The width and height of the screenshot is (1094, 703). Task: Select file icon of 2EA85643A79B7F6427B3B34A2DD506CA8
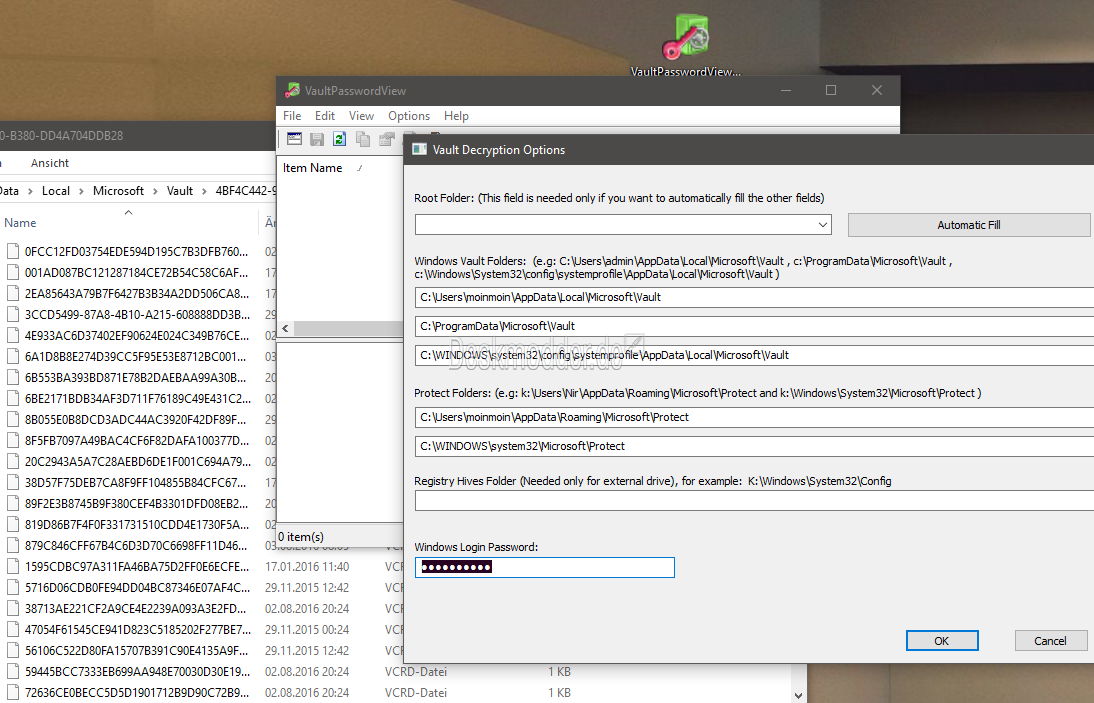click(x=13, y=293)
